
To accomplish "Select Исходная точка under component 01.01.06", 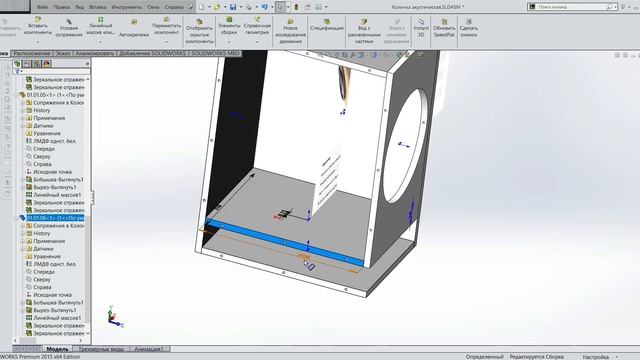I will 52,295.
